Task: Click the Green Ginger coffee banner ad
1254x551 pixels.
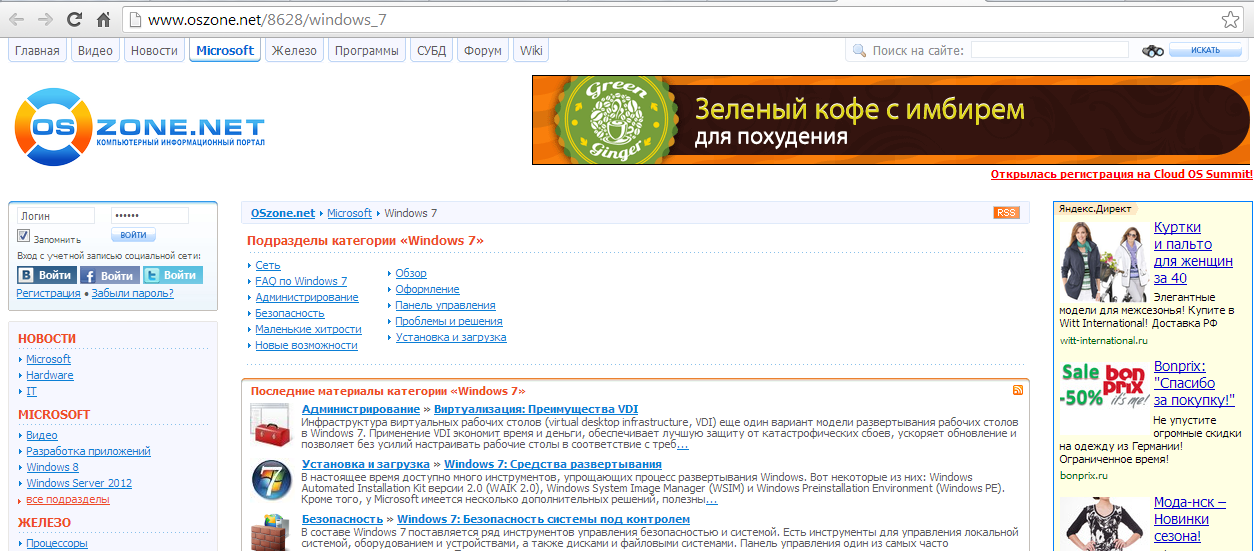Action: click(x=892, y=119)
